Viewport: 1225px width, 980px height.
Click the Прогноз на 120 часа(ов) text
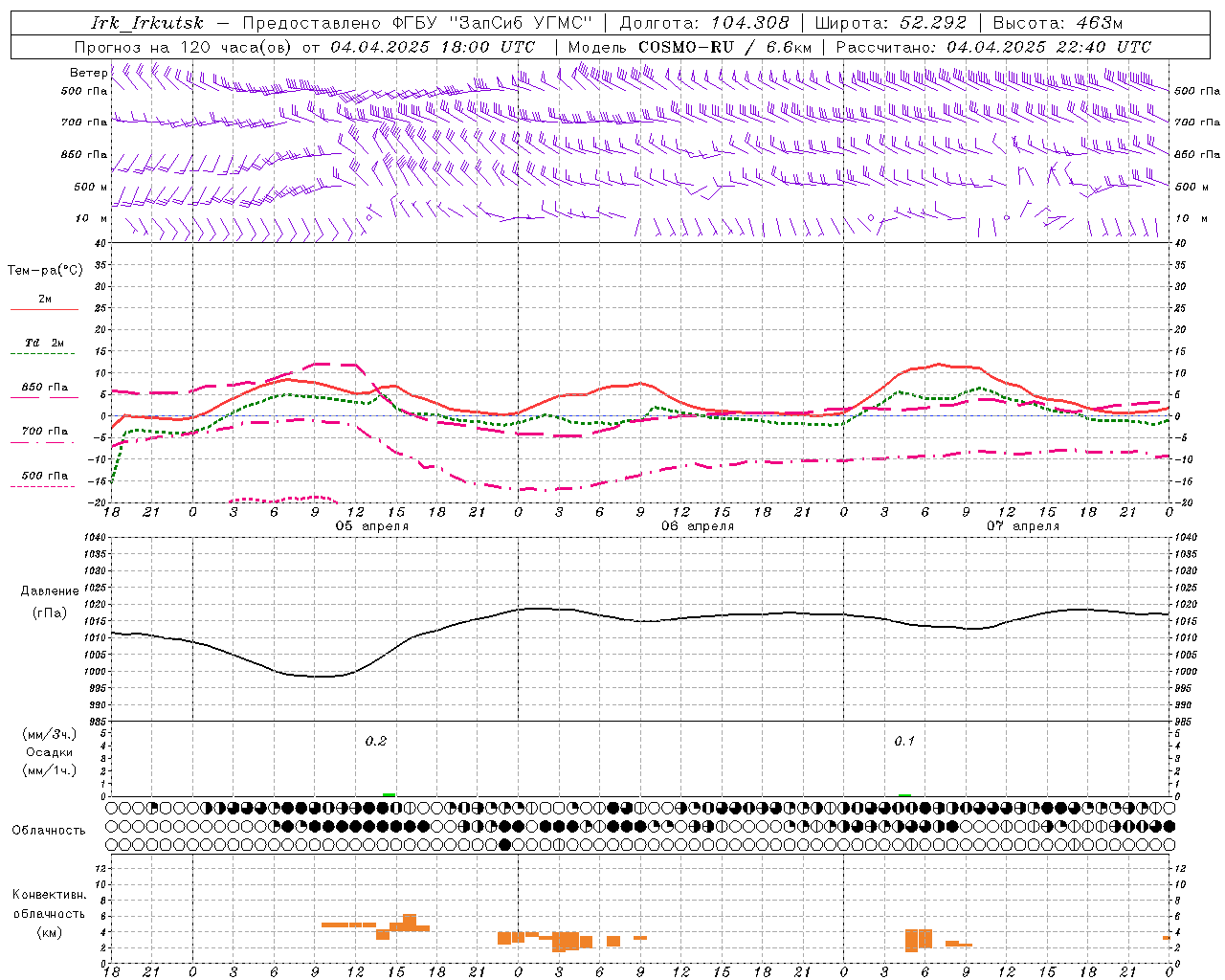click(x=185, y=47)
